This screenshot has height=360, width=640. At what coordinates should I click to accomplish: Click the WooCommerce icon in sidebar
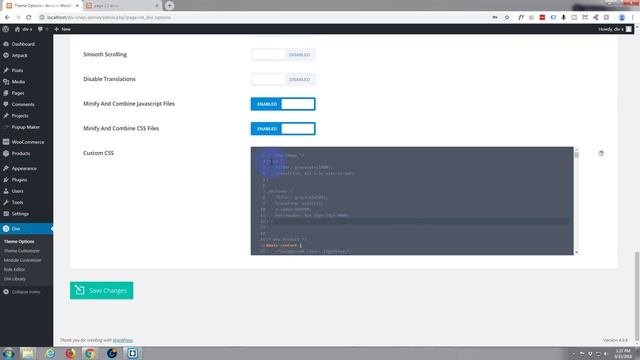pyautogui.click(x=6, y=142)
